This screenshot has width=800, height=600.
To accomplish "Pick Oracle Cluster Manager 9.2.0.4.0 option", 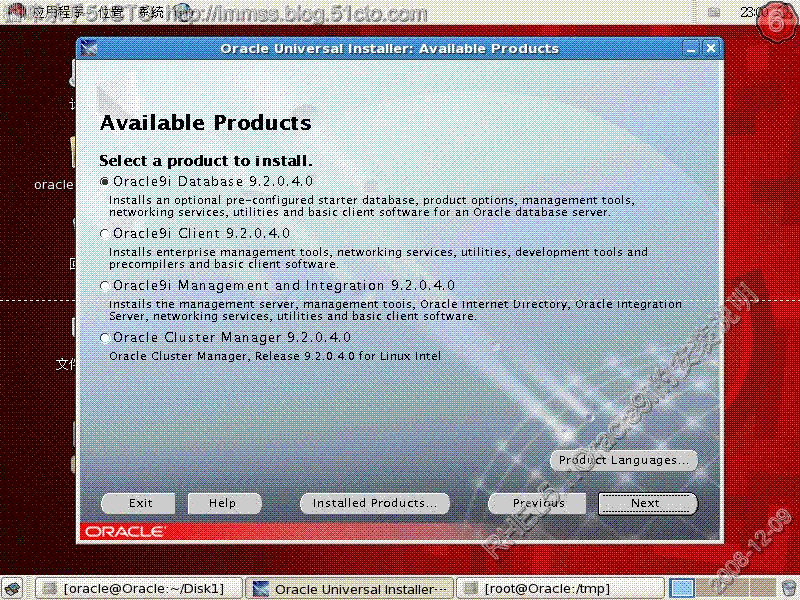I will coord(105,338).
